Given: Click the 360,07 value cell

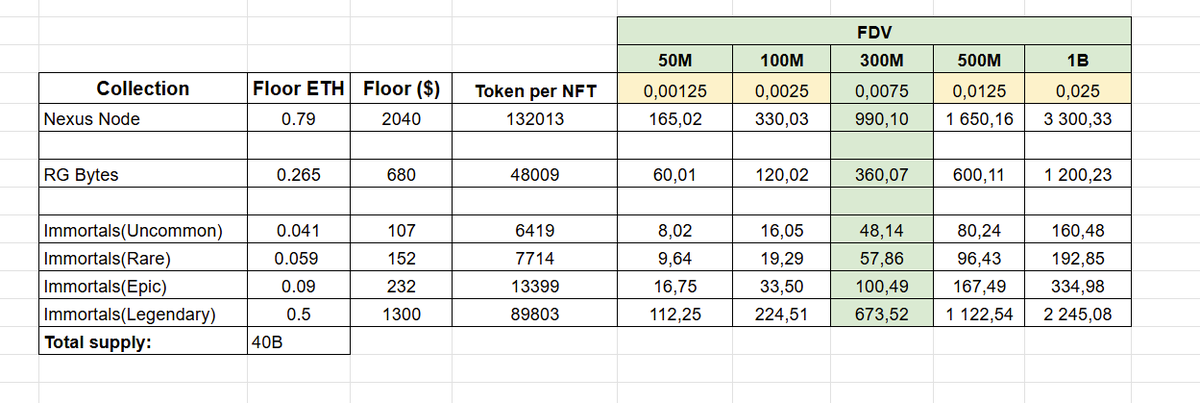Looking at the screenshot, I should [881, 175].
